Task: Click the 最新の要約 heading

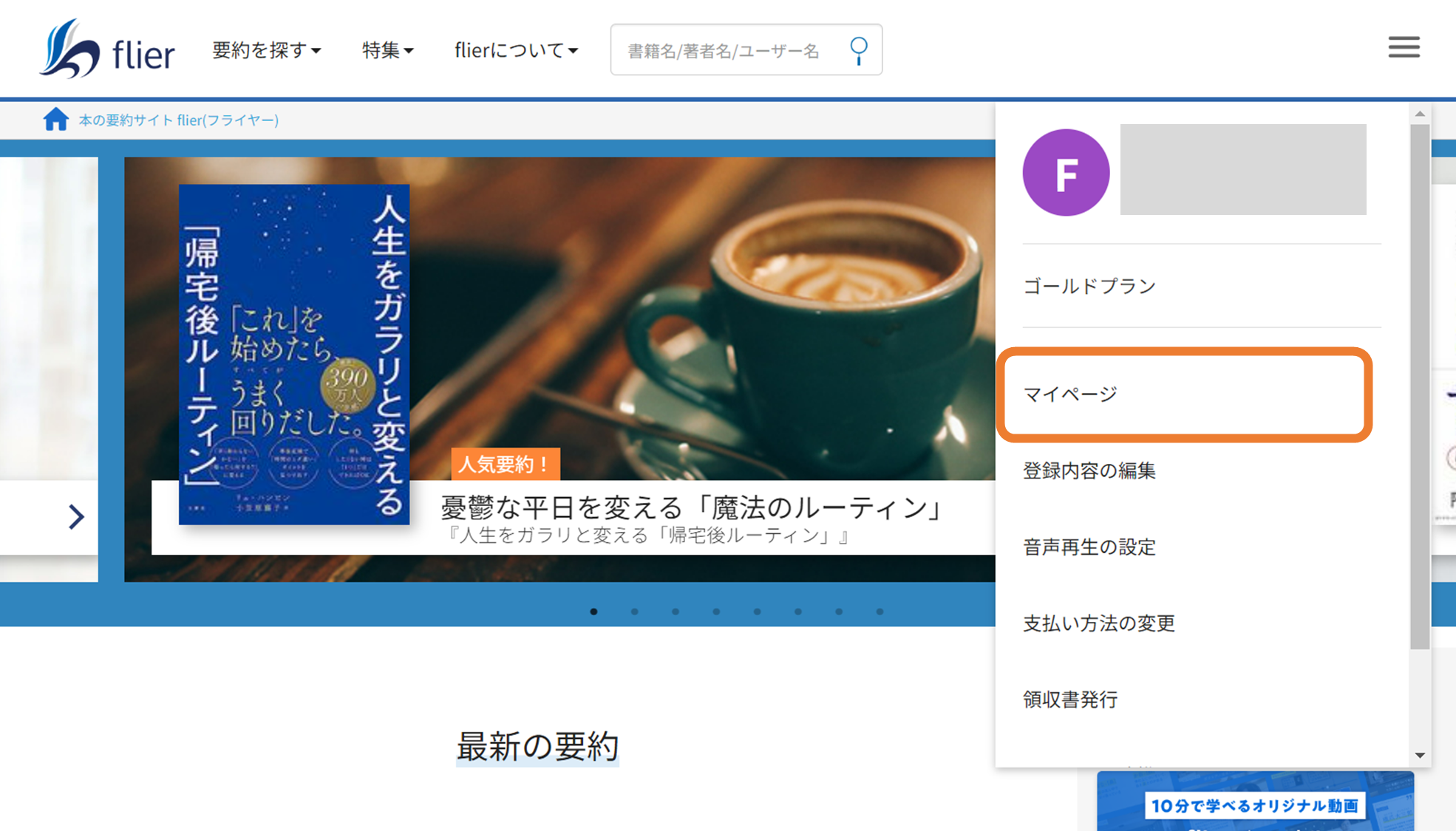Action: point(537,747)
